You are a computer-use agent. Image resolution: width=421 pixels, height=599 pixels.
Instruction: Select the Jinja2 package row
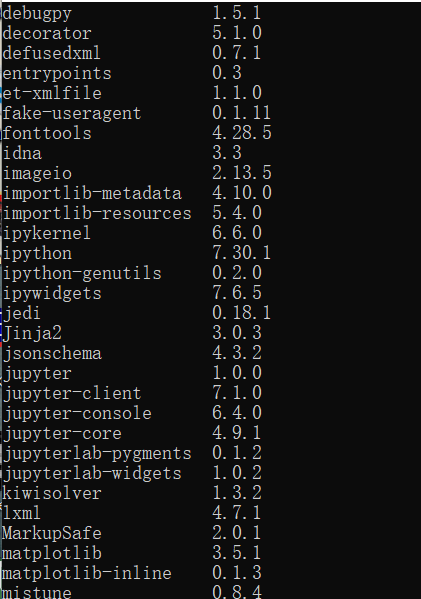(x=132, y=332)
